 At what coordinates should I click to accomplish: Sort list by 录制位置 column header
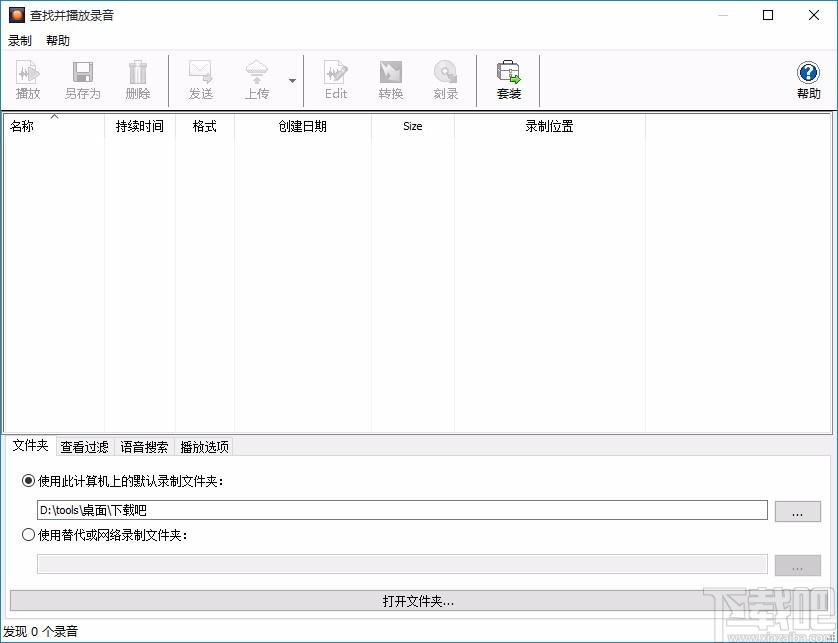550,126
